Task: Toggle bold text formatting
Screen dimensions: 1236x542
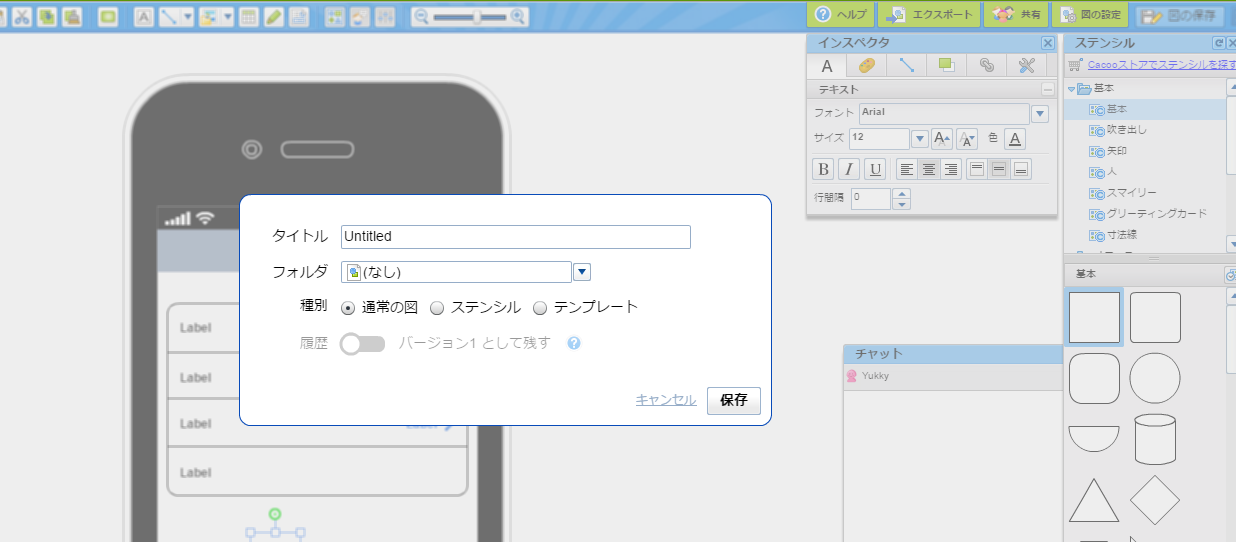Action: click(823, 169)
